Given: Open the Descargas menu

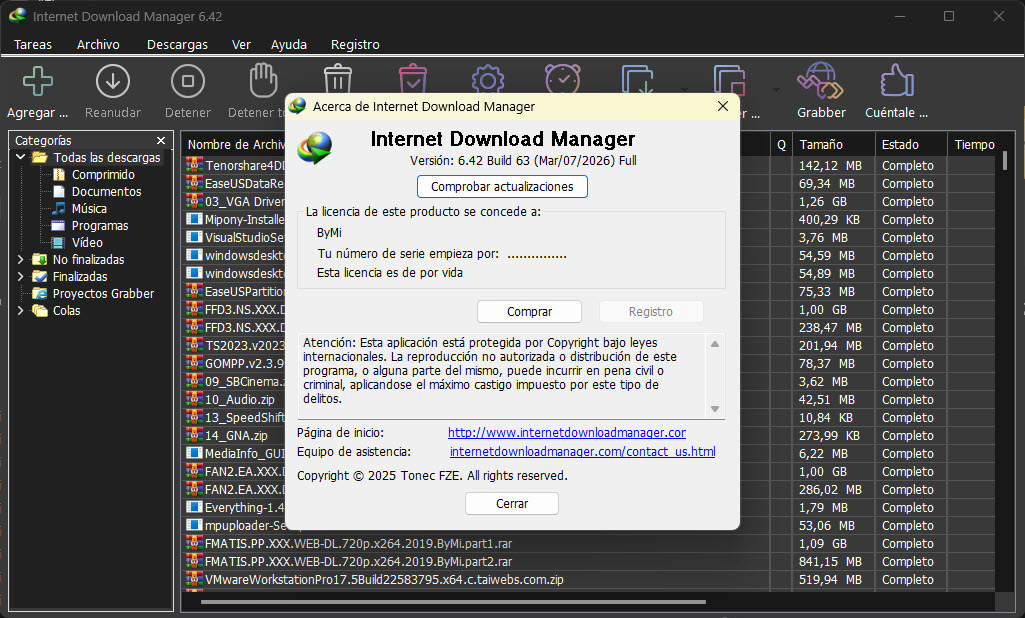Looking at the screenshot, I should (177, 44).
